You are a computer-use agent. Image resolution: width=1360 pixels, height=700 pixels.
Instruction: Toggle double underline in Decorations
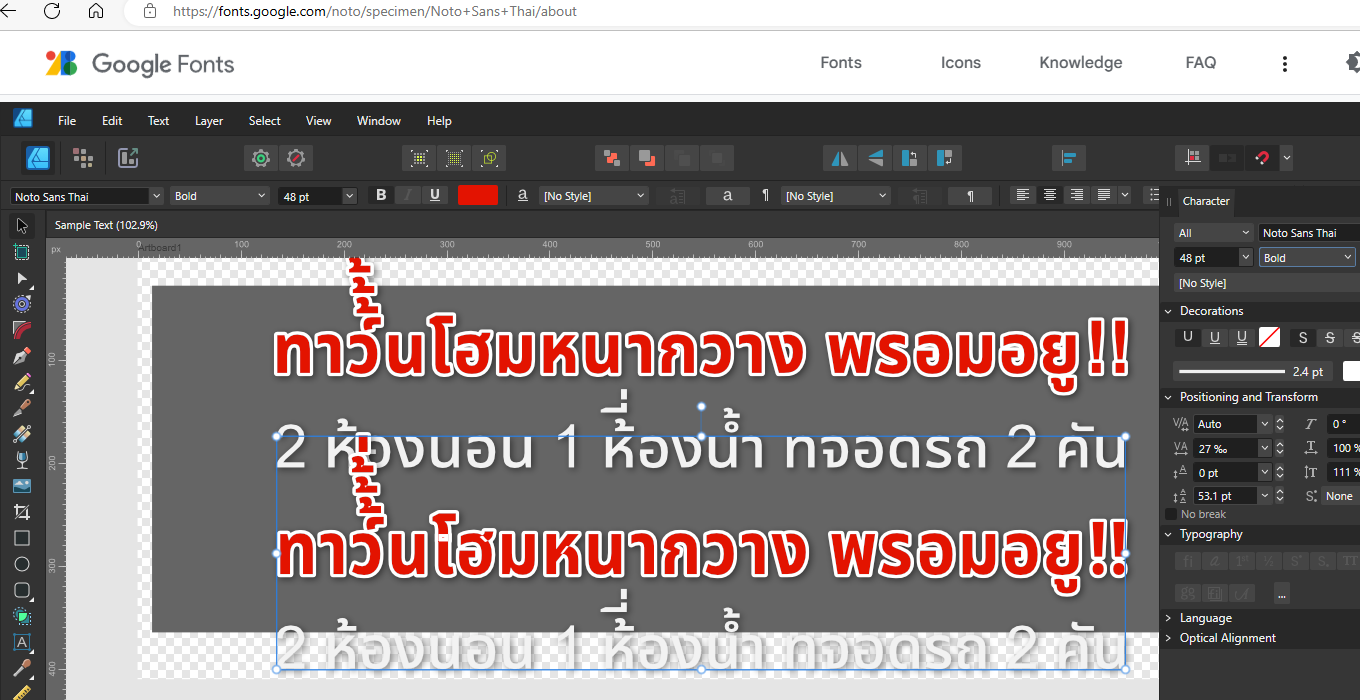(1241, 337)
